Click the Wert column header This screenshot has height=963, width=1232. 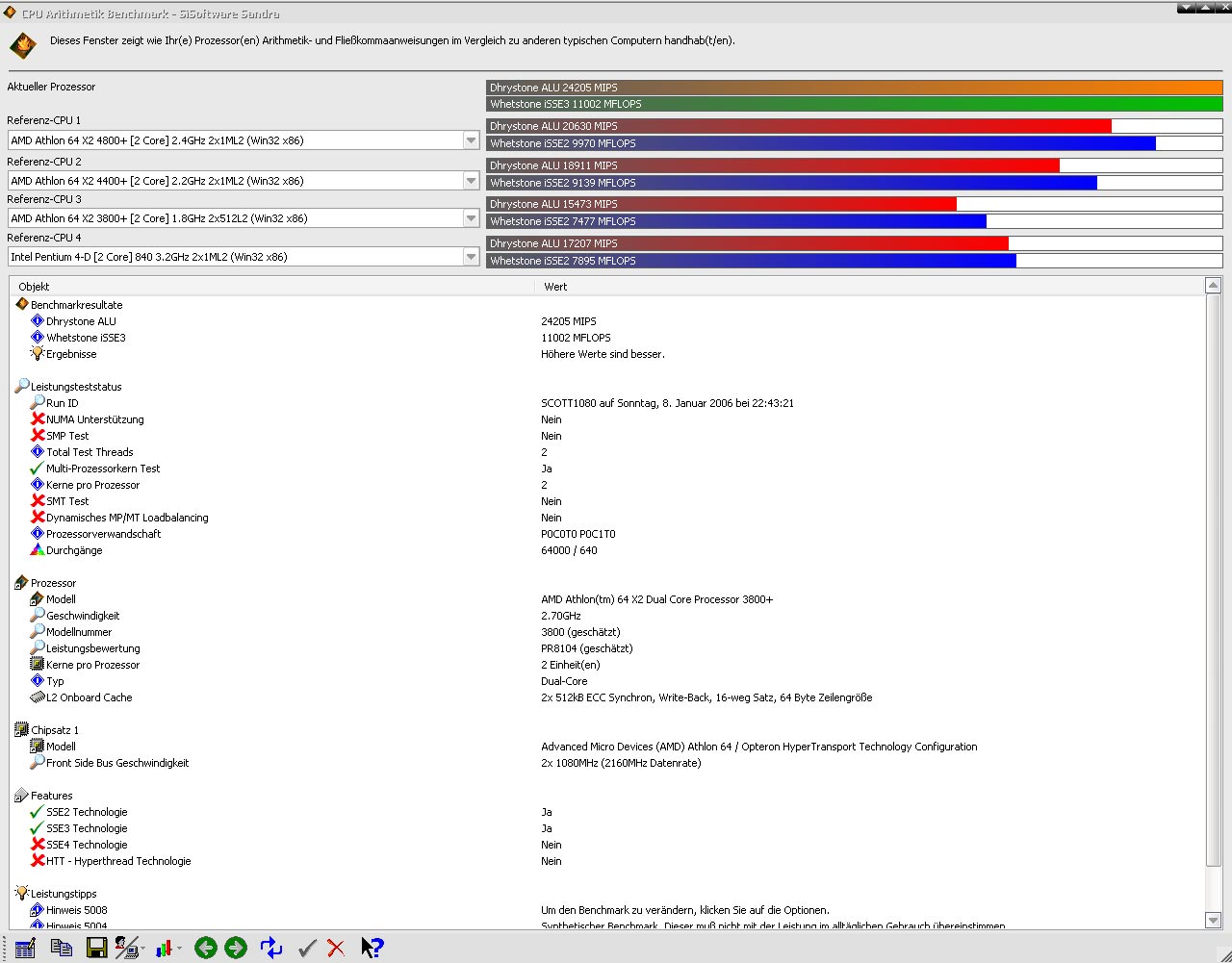(870, 287)
